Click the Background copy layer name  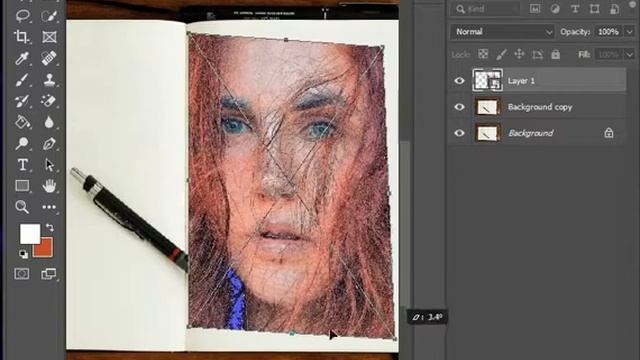[x=540, y=107]
